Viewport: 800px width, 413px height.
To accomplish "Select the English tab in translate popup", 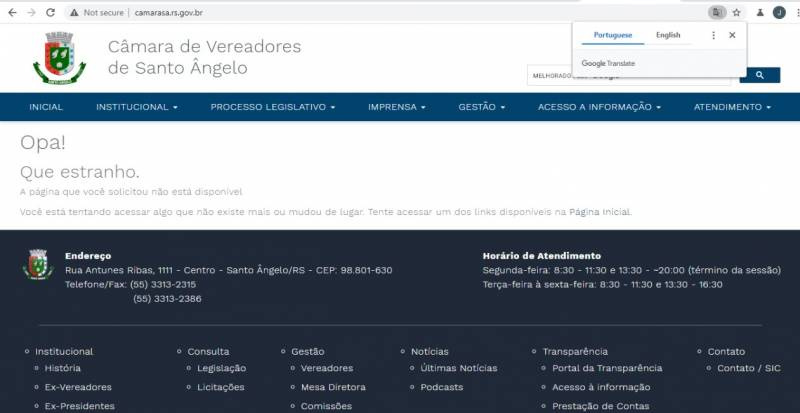I will pyautogui.click(x=668, y=35).
